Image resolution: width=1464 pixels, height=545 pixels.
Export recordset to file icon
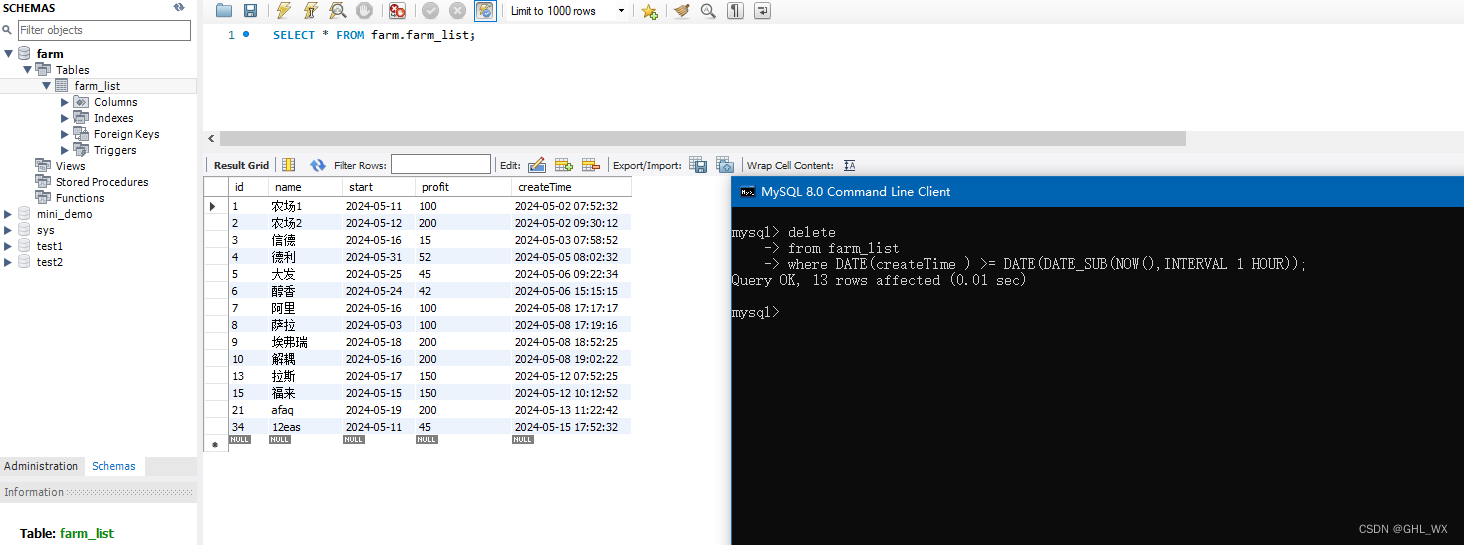coord(698,165)
